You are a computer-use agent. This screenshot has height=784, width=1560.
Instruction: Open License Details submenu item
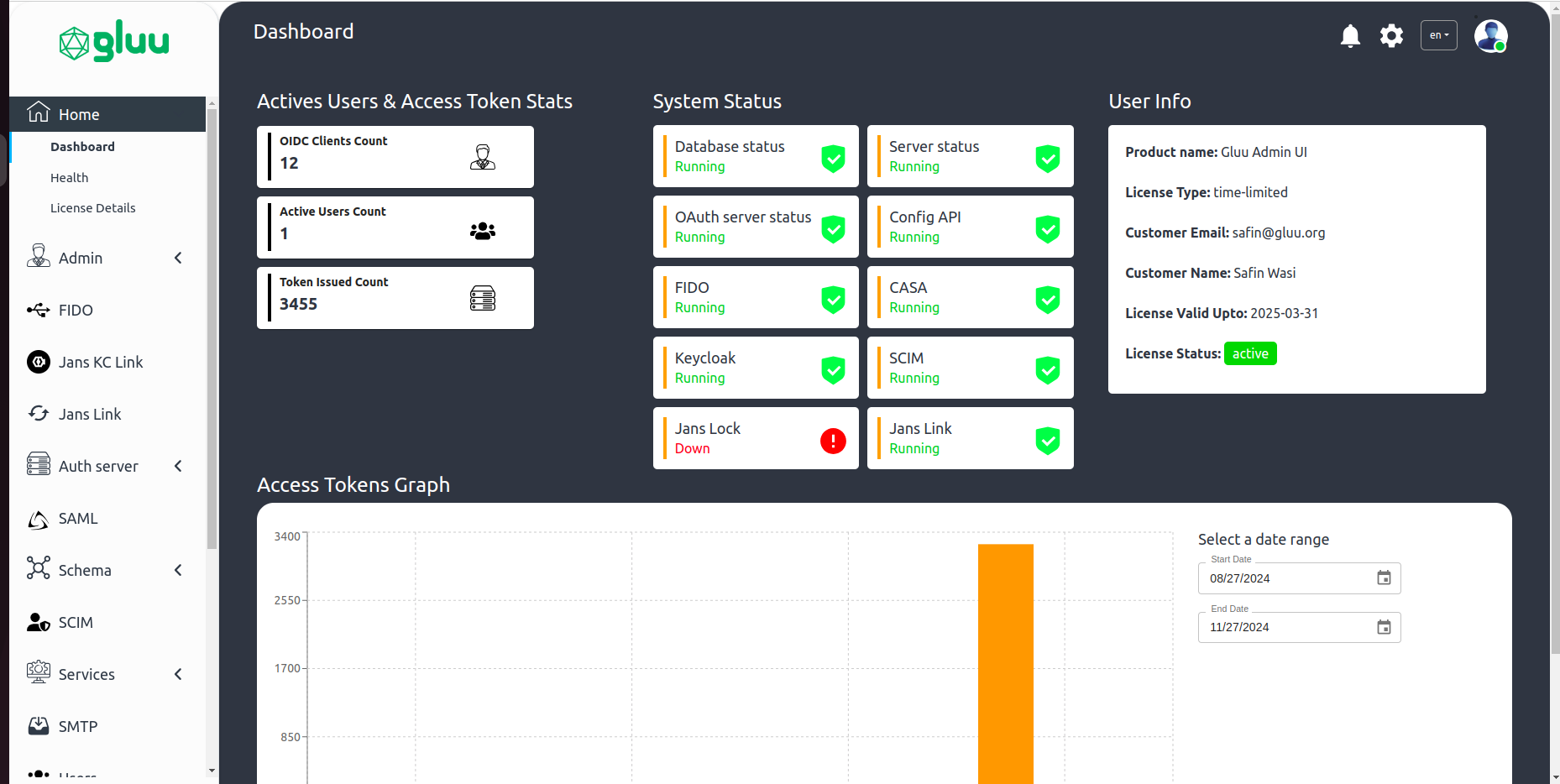click(92, 208)
